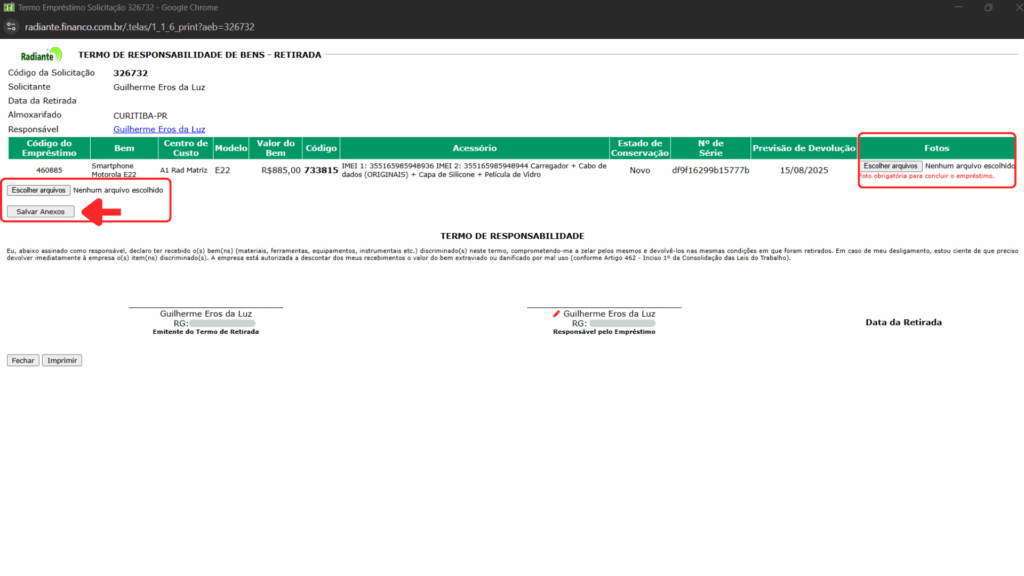Click the large red arrow annotation

pos(101,211)
